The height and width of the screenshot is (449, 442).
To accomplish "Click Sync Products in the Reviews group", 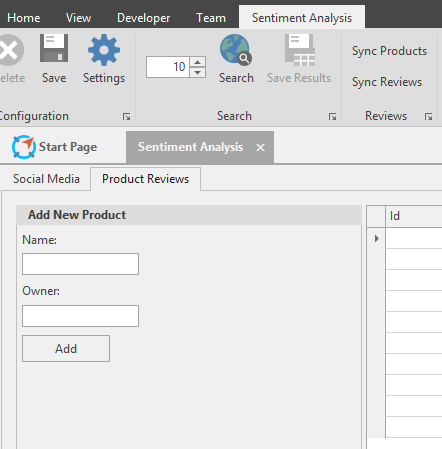I will [x=389, y=51].
